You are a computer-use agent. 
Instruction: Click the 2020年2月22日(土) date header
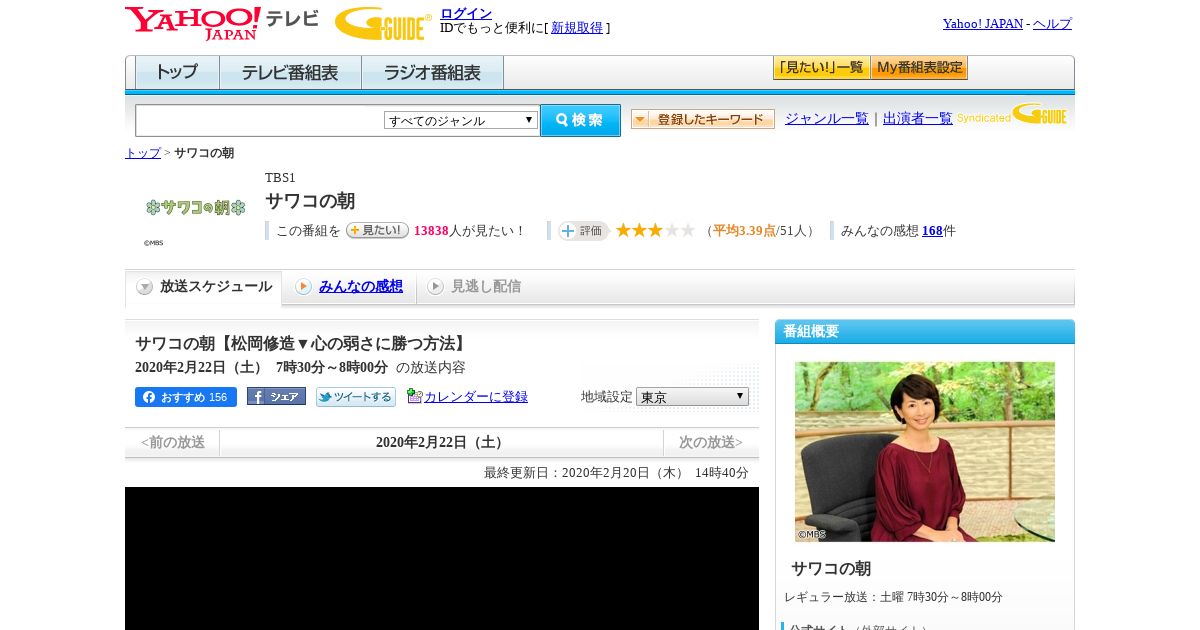coord(441,442)
